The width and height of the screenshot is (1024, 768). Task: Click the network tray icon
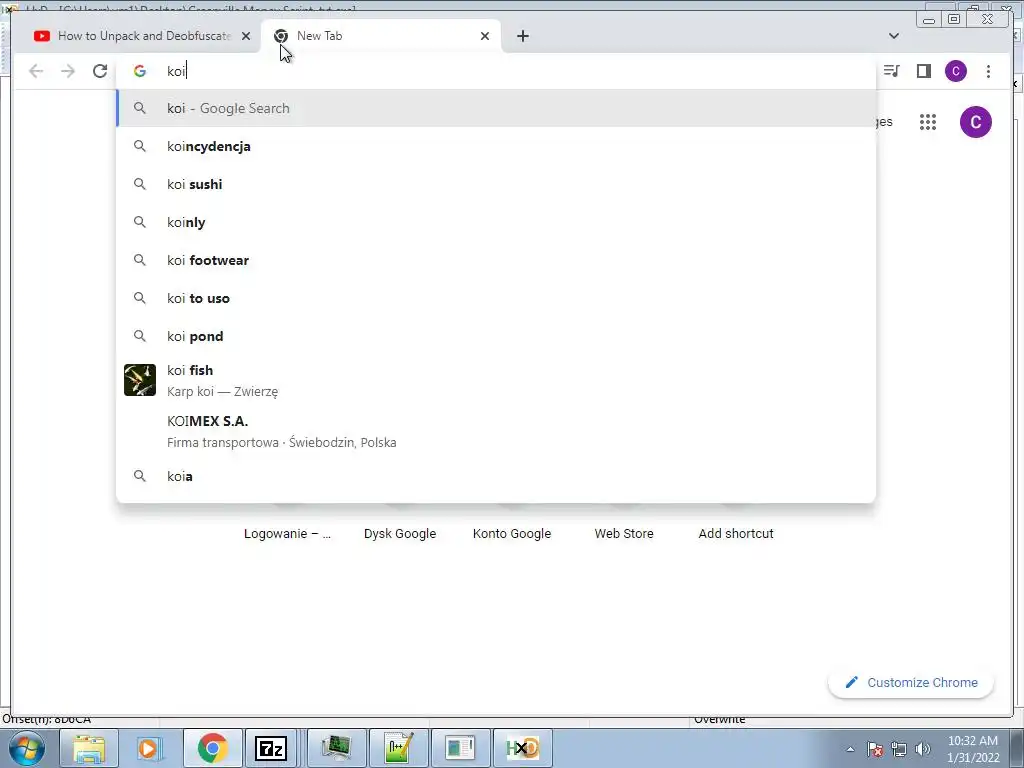point(899,749)
